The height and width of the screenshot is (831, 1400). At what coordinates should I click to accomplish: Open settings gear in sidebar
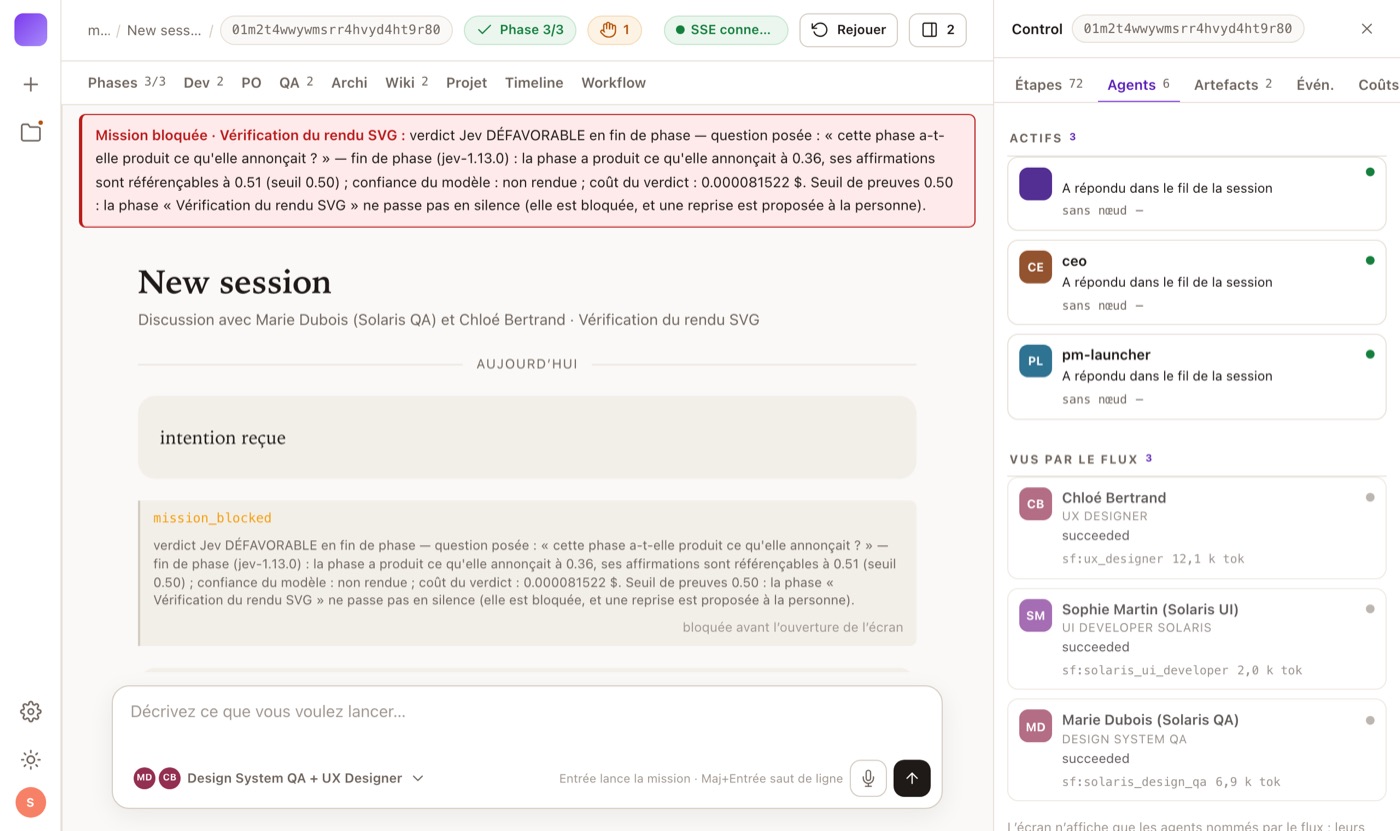(x=30, y=712)
